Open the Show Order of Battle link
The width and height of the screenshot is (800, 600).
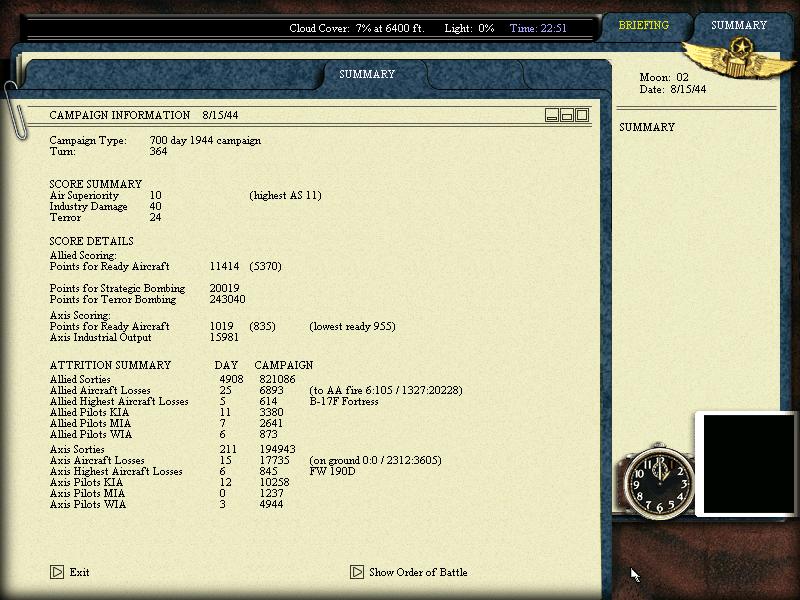click(x=418, y=572)
